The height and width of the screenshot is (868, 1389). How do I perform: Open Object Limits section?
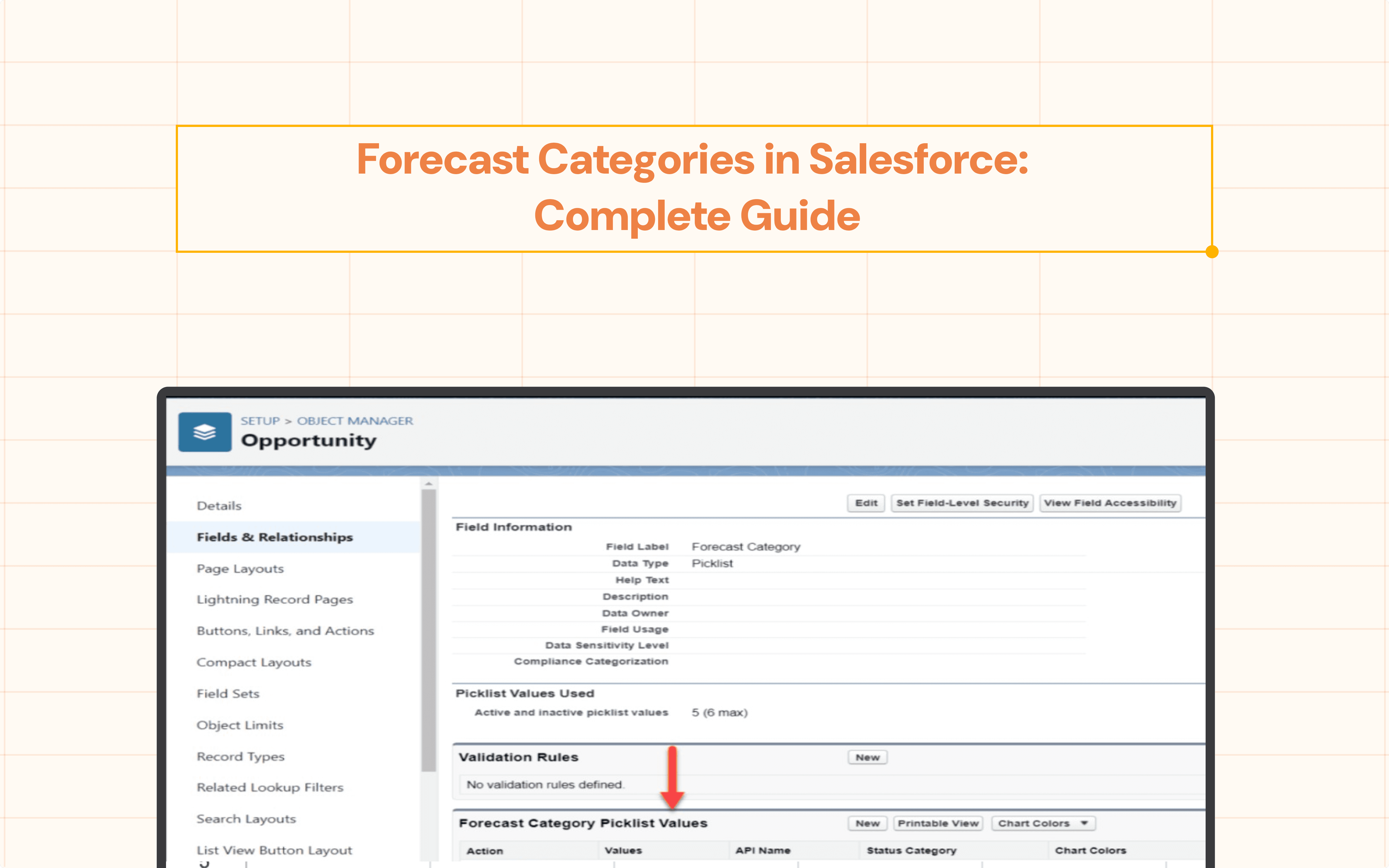[240, 725]
